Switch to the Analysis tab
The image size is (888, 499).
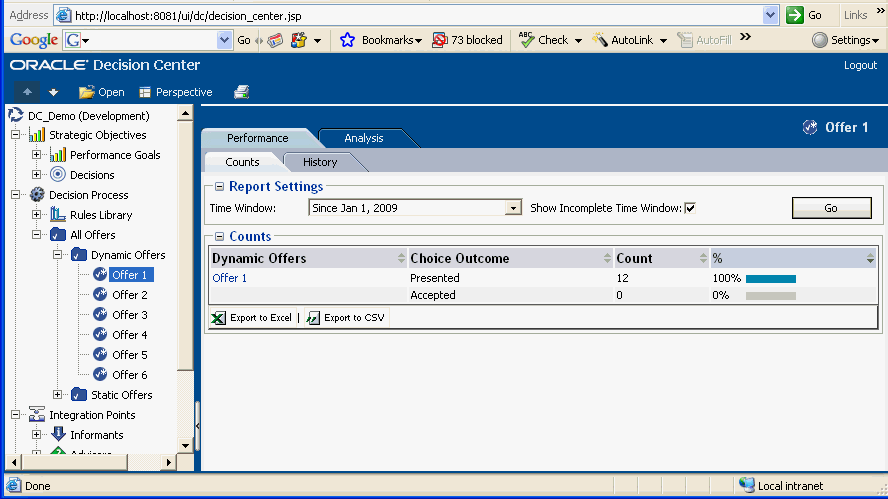pos(364,138)
